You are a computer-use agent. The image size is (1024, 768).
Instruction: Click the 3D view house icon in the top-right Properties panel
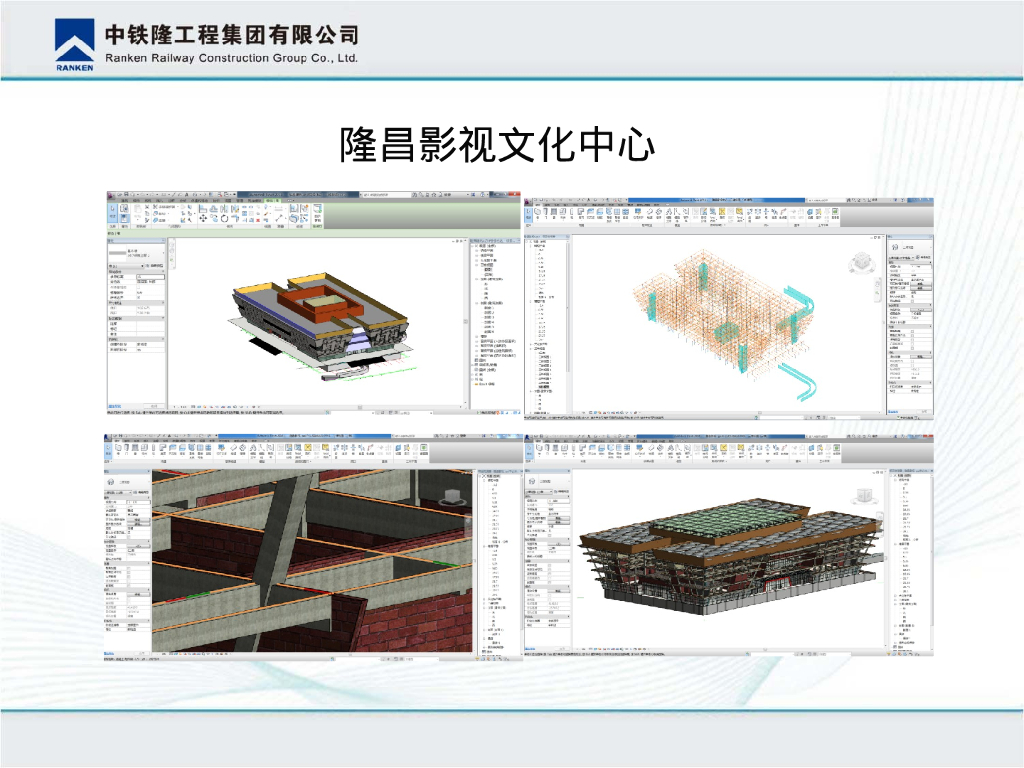pyautogui.click(x=895, y=248)
